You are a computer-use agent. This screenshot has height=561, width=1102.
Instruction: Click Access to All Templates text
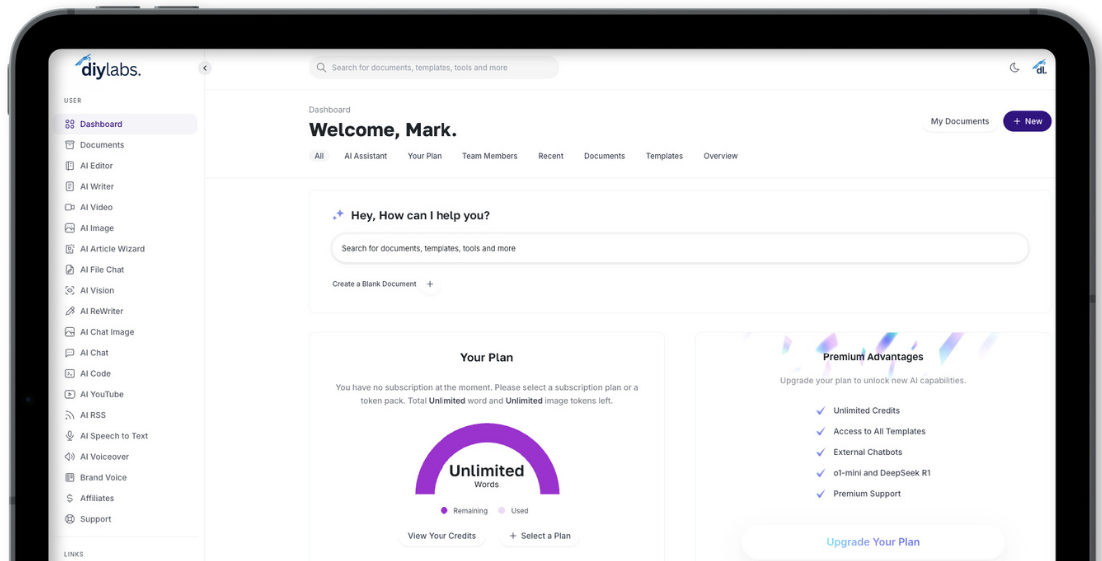click(x=879, y=432)
